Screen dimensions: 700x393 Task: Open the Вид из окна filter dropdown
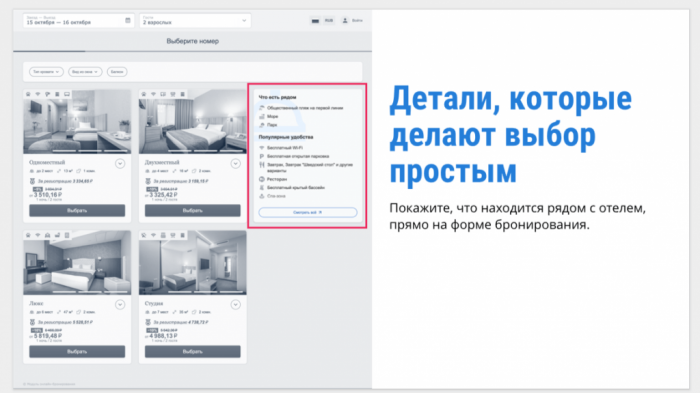(x=85, y=71)
